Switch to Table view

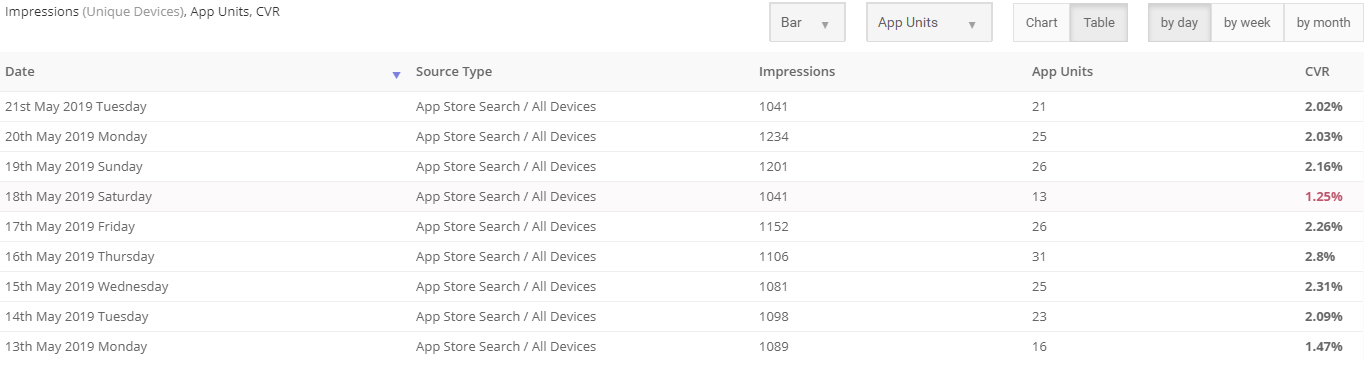pos(1099,23)
